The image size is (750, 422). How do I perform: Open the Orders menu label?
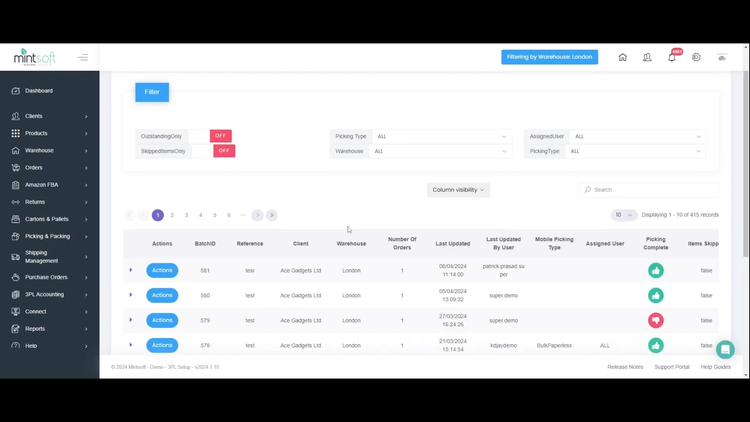(x=33, y=167)
